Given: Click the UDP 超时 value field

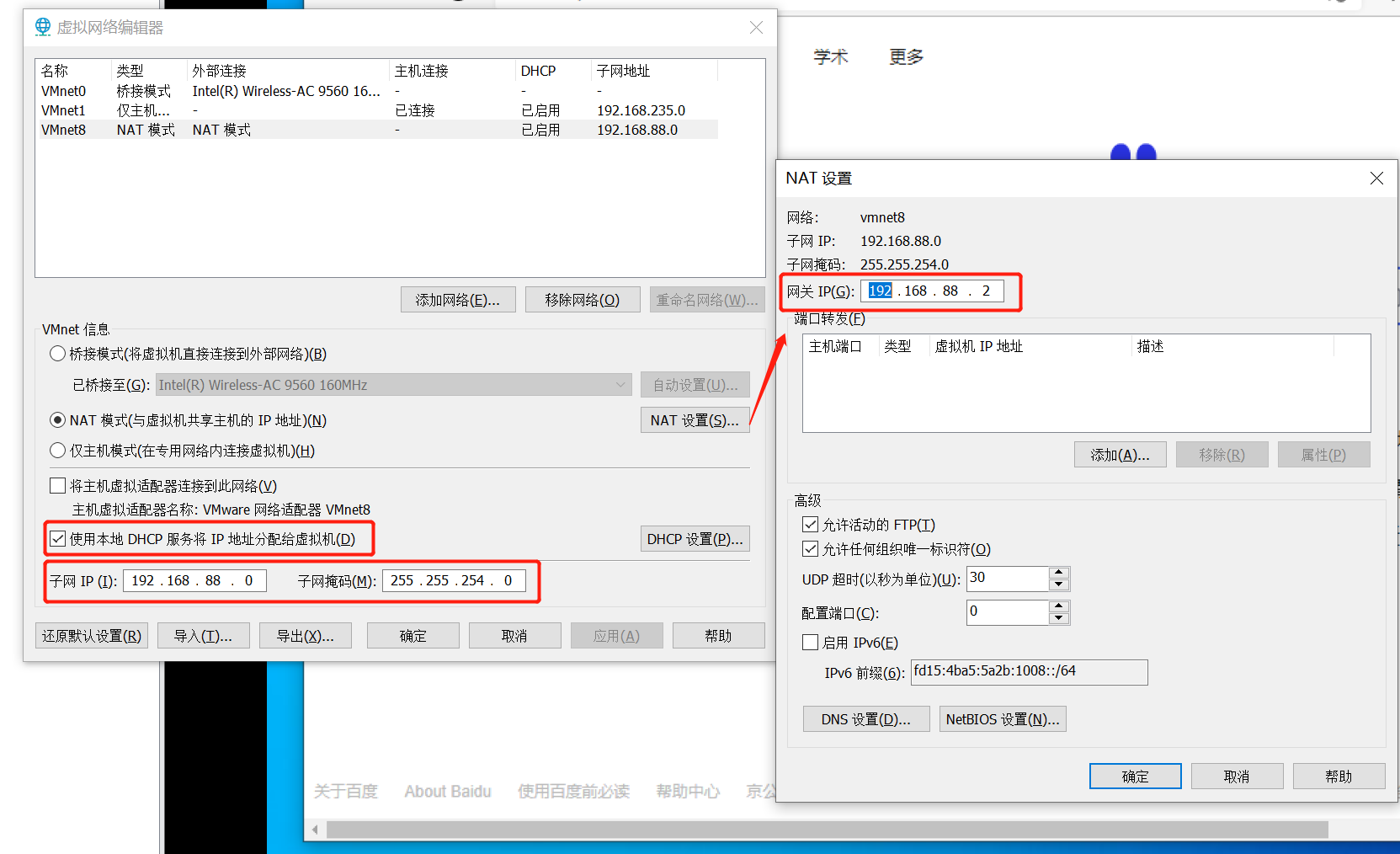Looking at the screenshot, I should 1008,579.
